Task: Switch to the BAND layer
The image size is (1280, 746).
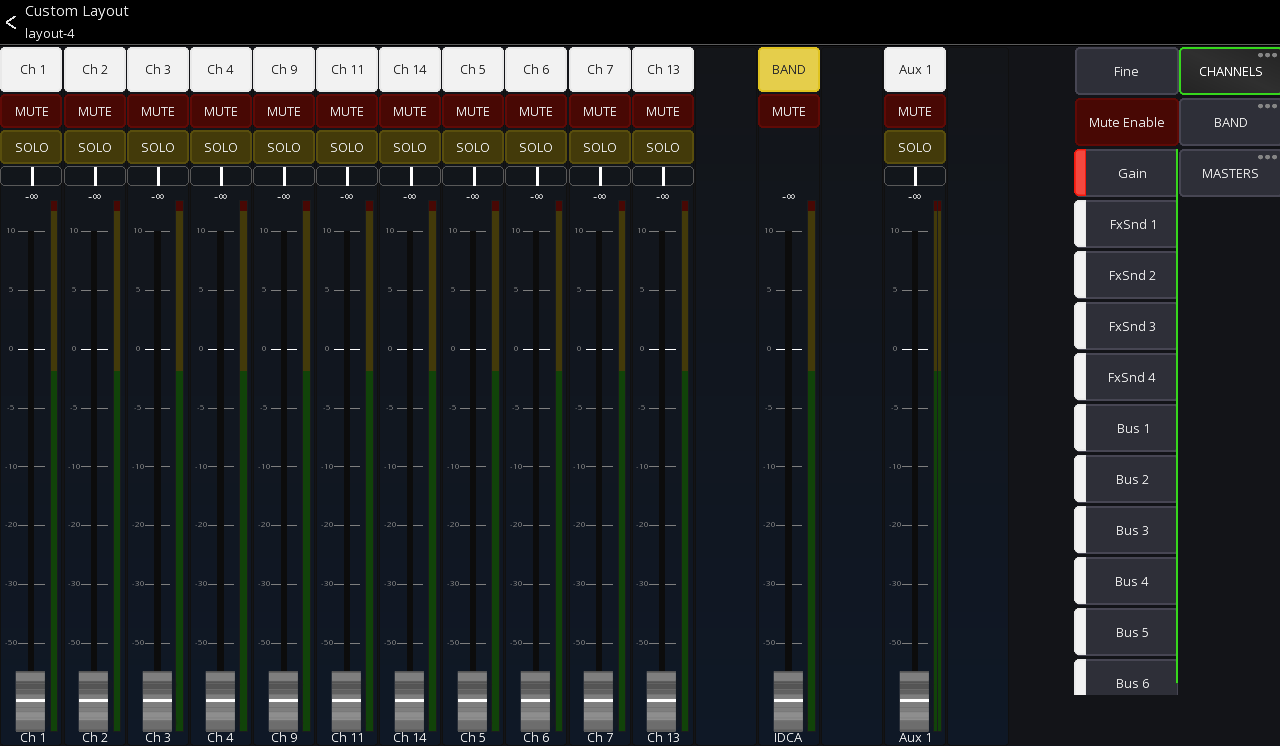Action: coord(1230,122)
